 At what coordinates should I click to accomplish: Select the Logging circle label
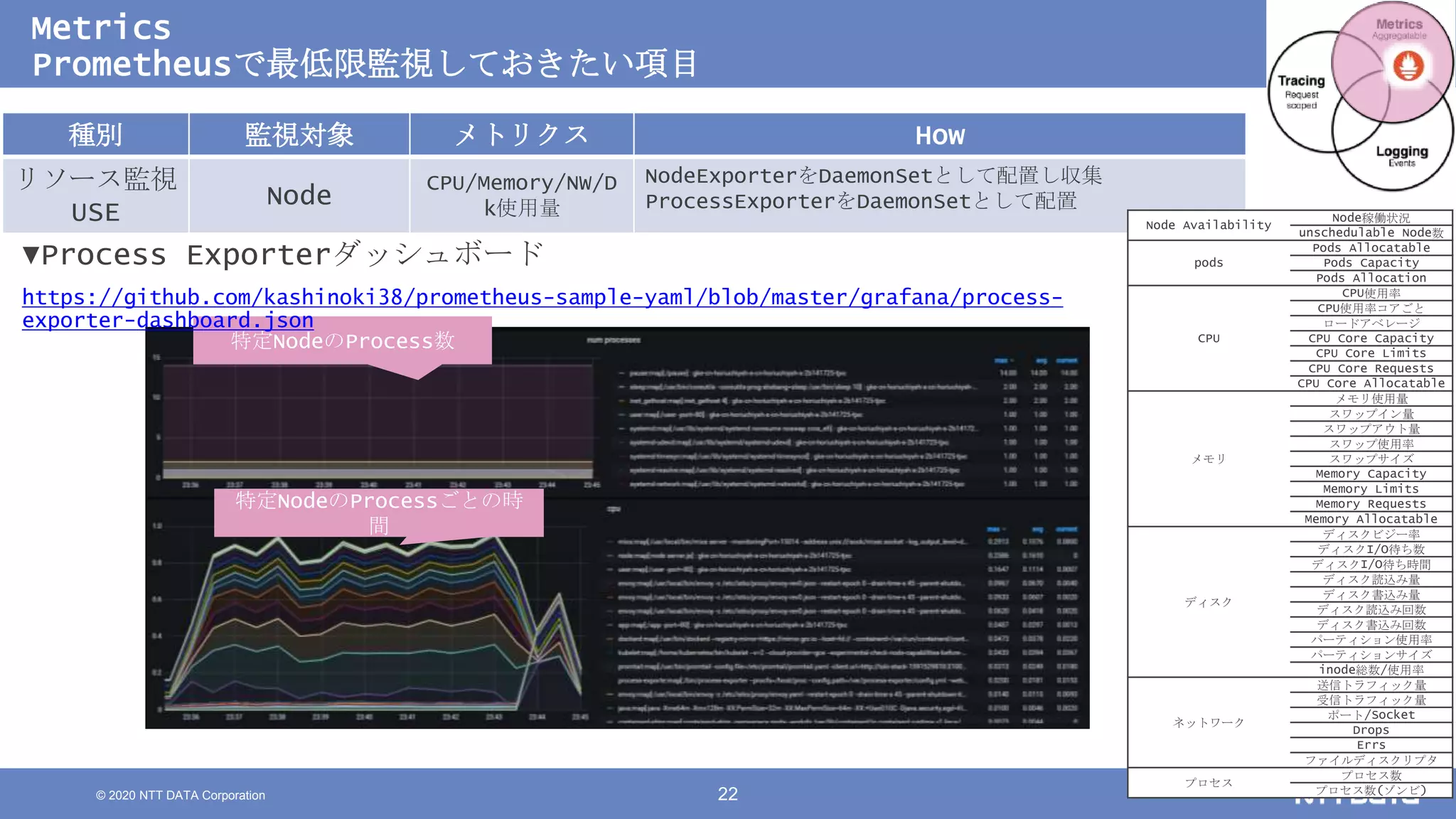tap(1402, 156)
